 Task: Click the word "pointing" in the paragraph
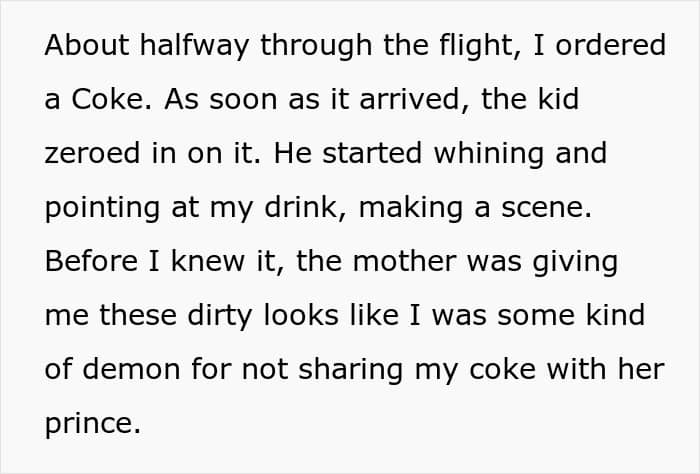tap(102, 208)
